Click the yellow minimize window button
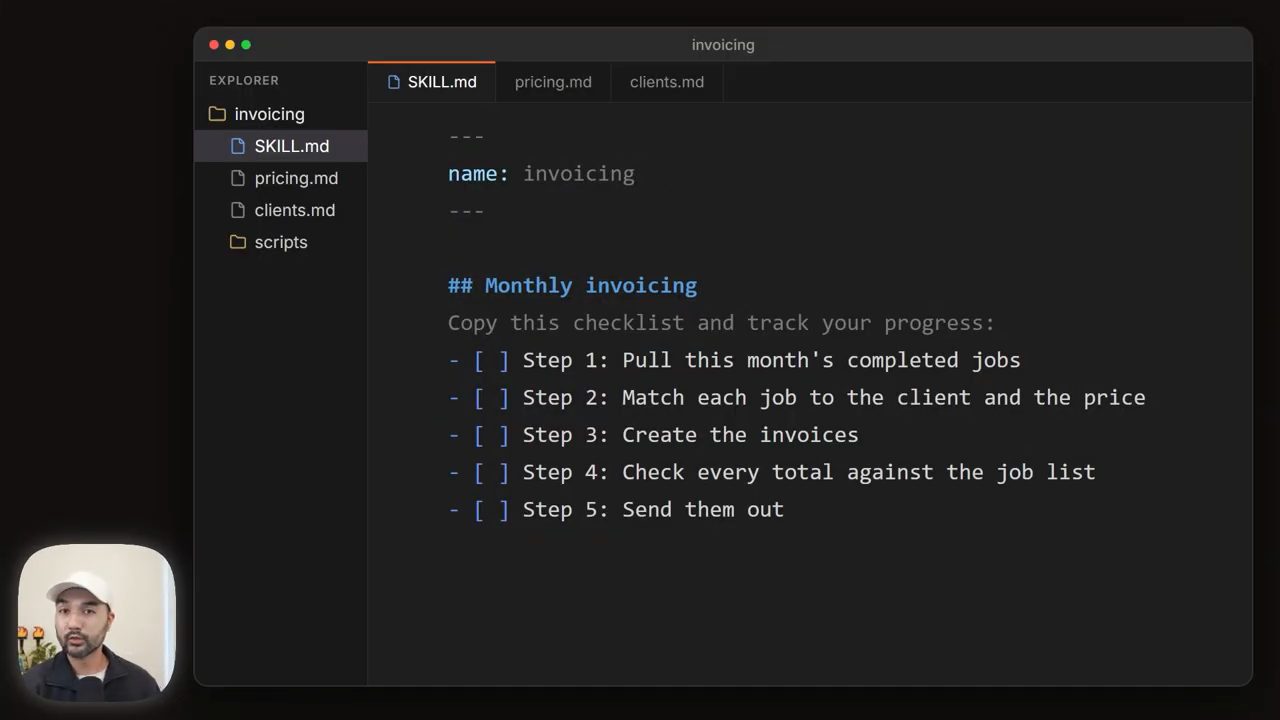The width and height of the screenshot is (1280, 720). [230, 45]
